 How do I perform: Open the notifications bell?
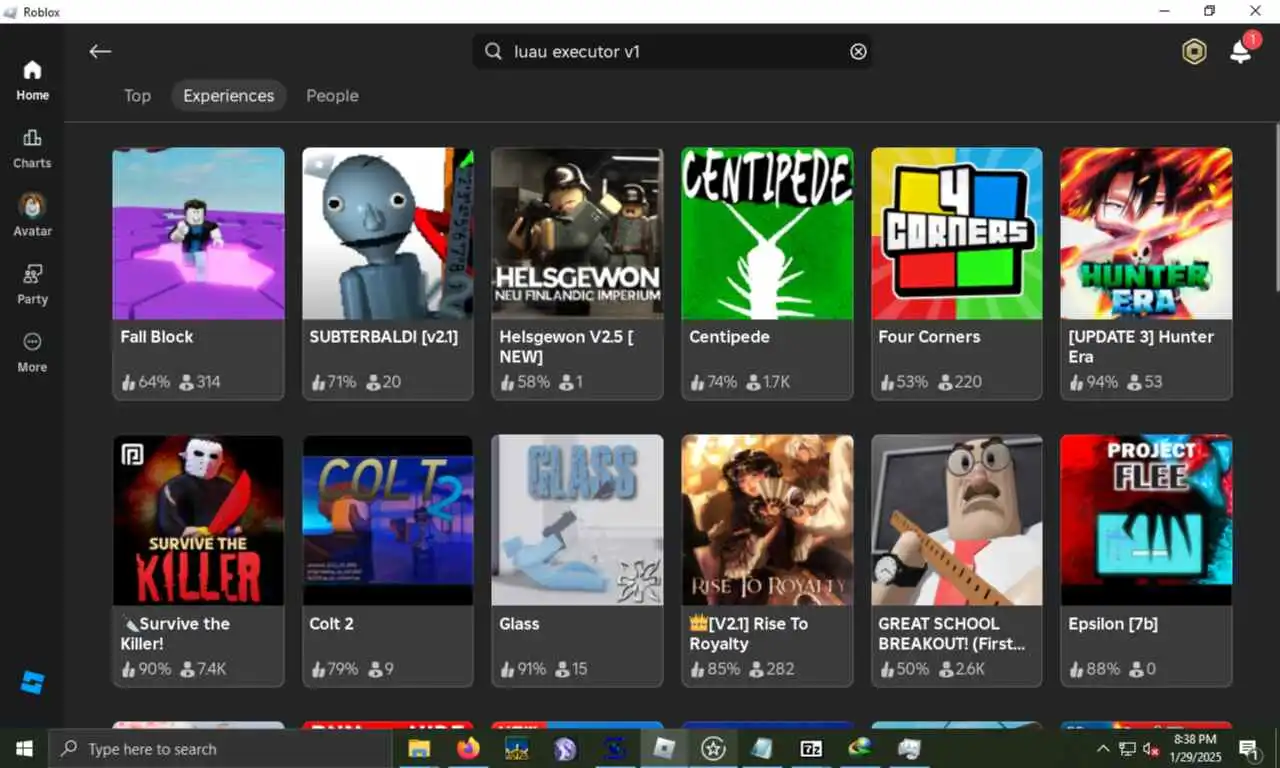click(1240, 52)
